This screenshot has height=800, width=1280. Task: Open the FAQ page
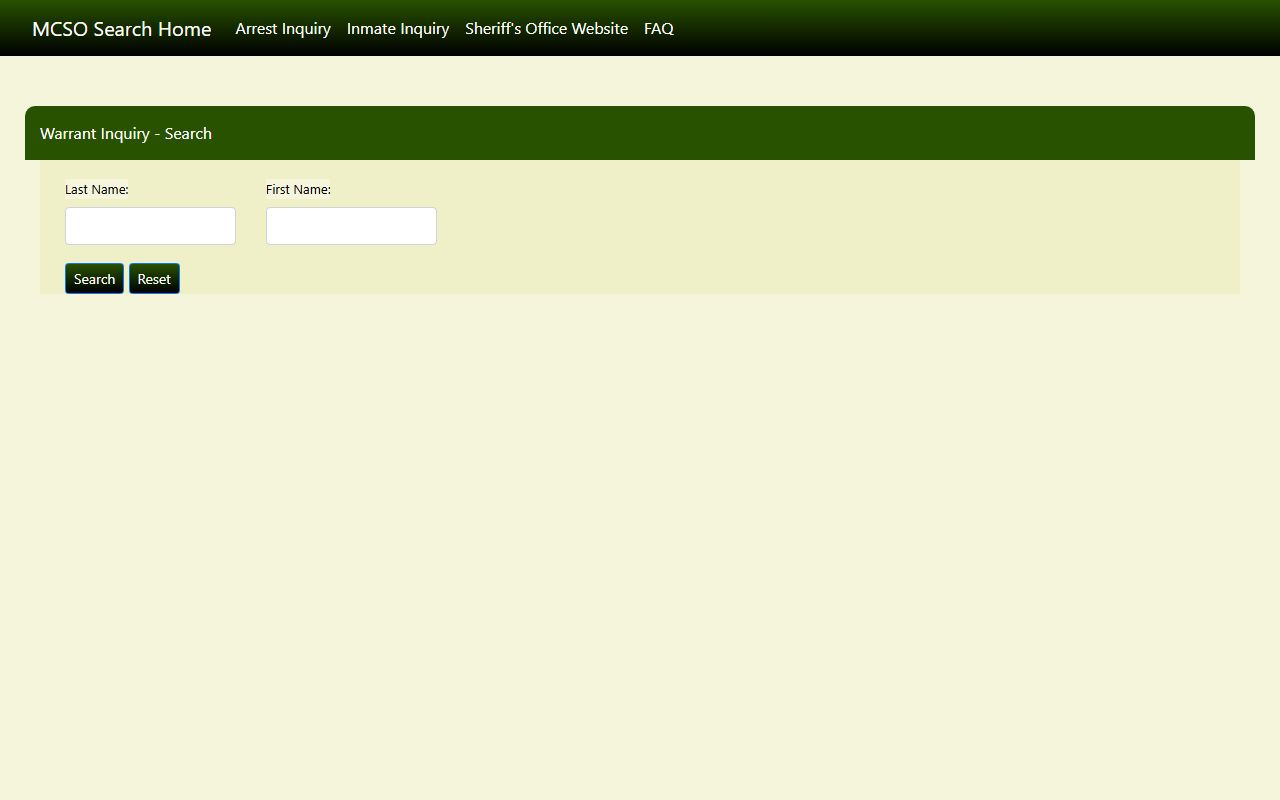pyautogui.click(x=658, y=29)
